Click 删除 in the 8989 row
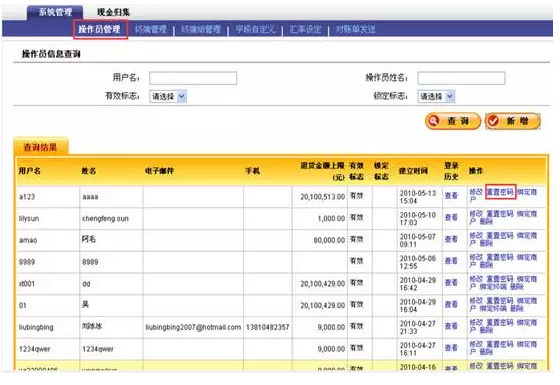The image size is (560, 385). click(x=486, y=265)
